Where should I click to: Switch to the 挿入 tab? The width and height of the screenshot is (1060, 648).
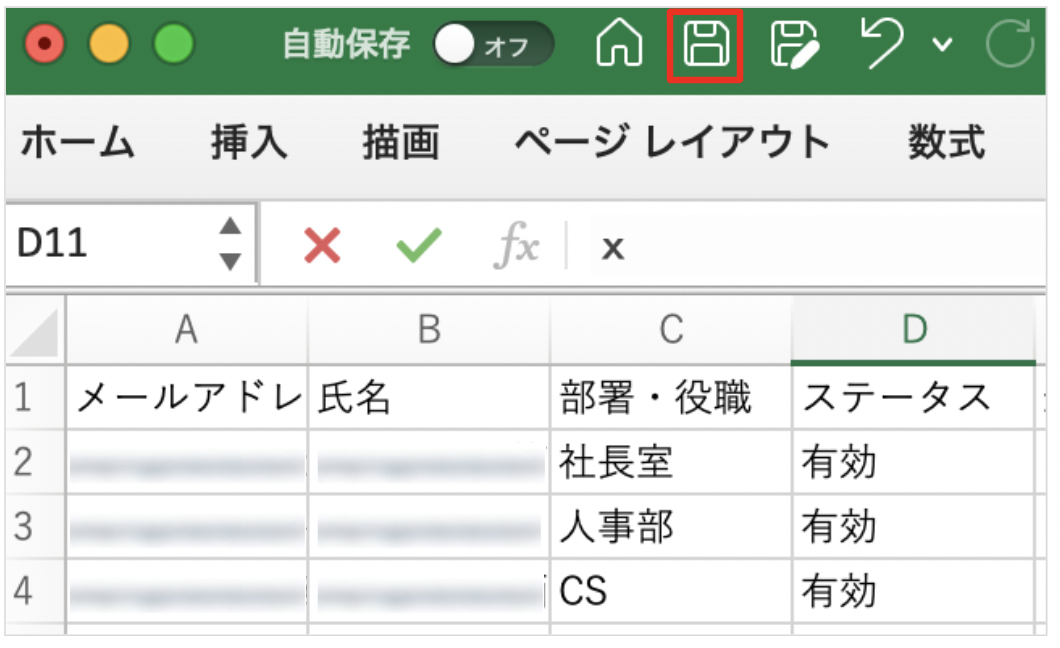tap(249, 143)
